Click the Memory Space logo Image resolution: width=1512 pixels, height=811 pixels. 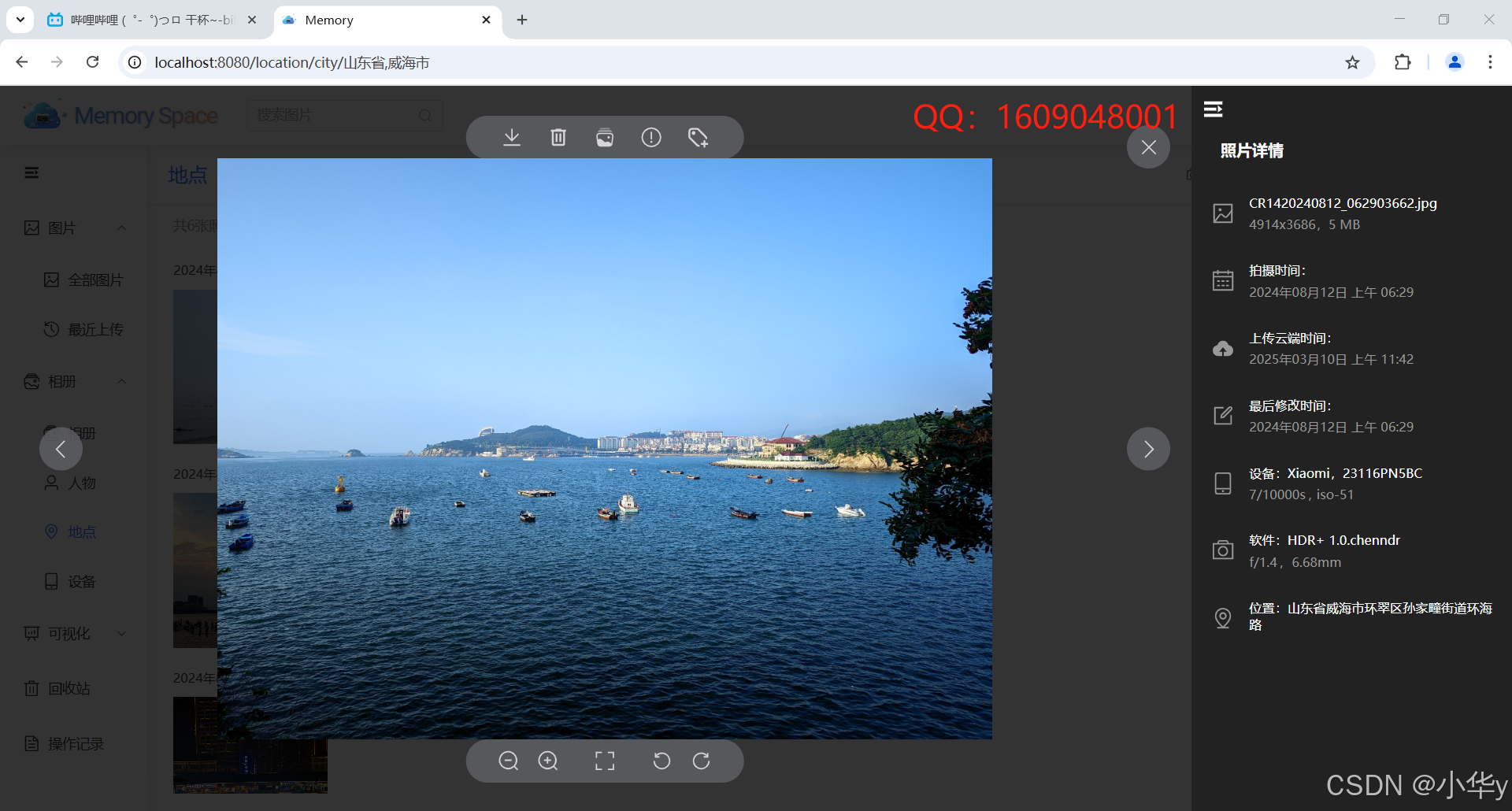point(120,116)
